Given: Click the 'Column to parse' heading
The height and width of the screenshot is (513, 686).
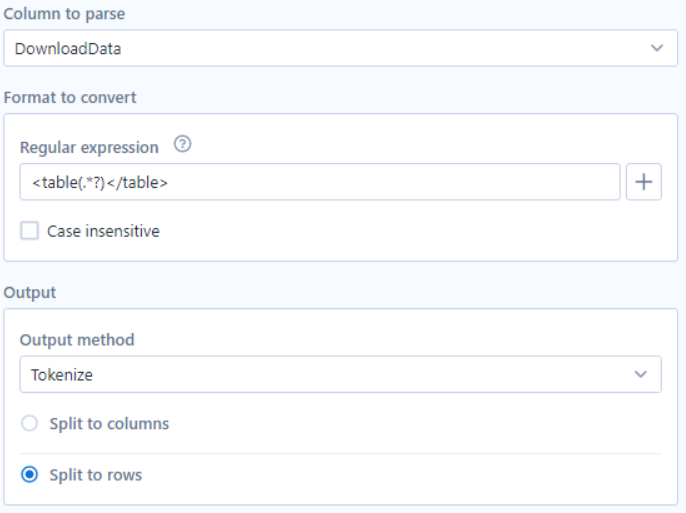Looking at the screenshot, I should click(64, 14).
